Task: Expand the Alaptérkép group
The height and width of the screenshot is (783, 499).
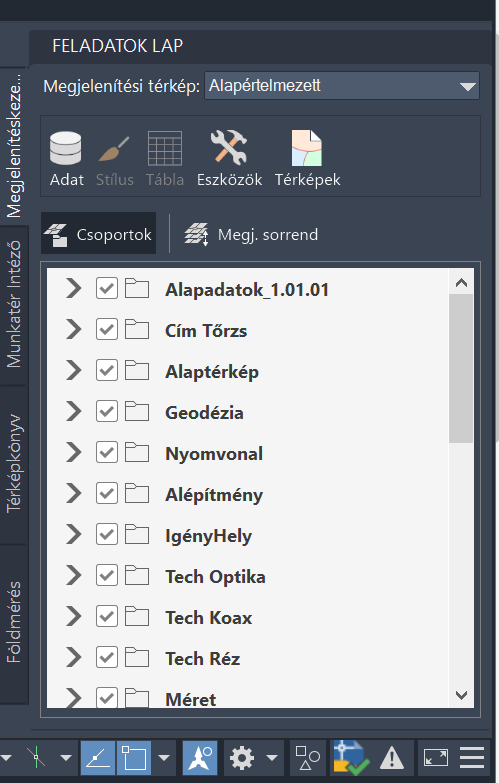Action: tap(73, 371)
